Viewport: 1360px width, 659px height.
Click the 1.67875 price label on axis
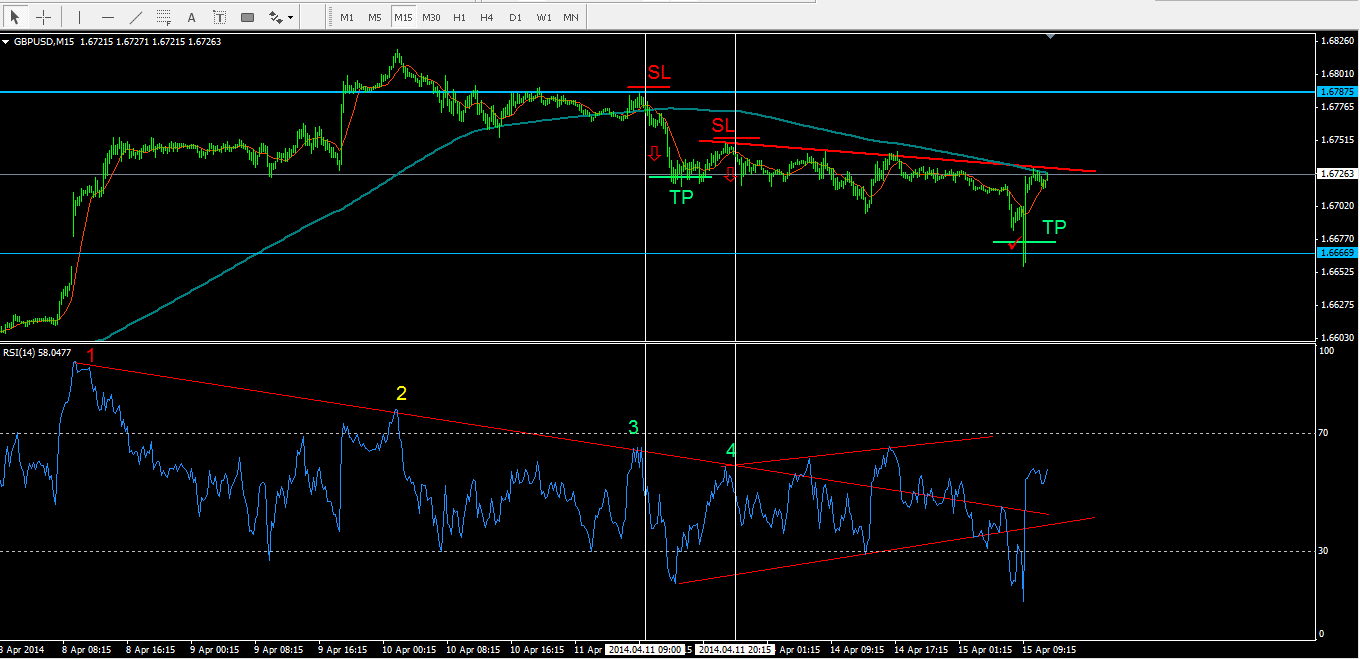[1336, 91]
